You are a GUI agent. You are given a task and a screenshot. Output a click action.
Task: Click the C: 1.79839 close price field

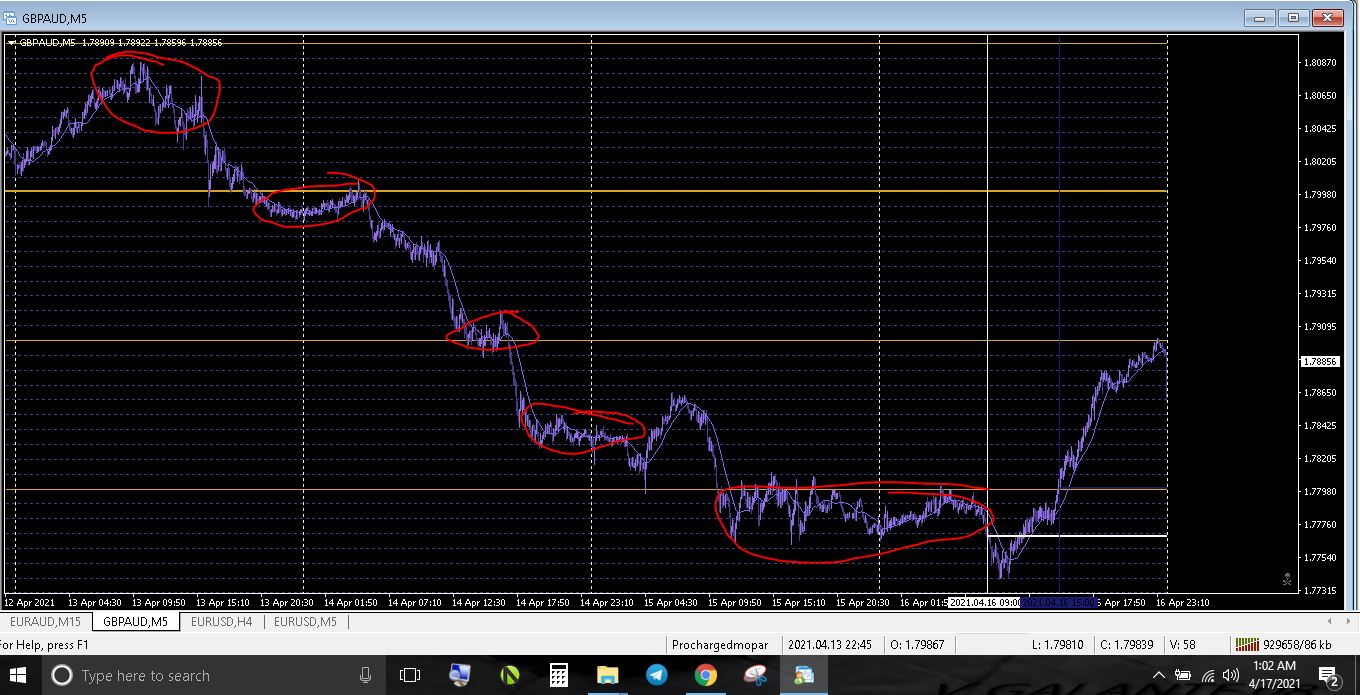[1127, 645]
